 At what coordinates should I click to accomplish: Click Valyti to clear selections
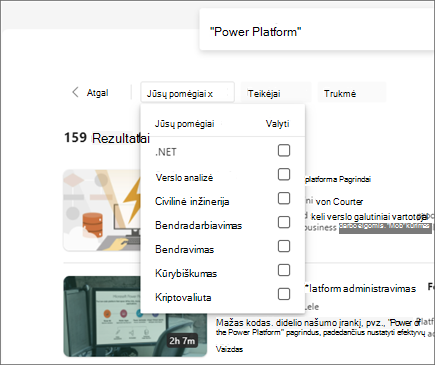click(x=277, y=124)
